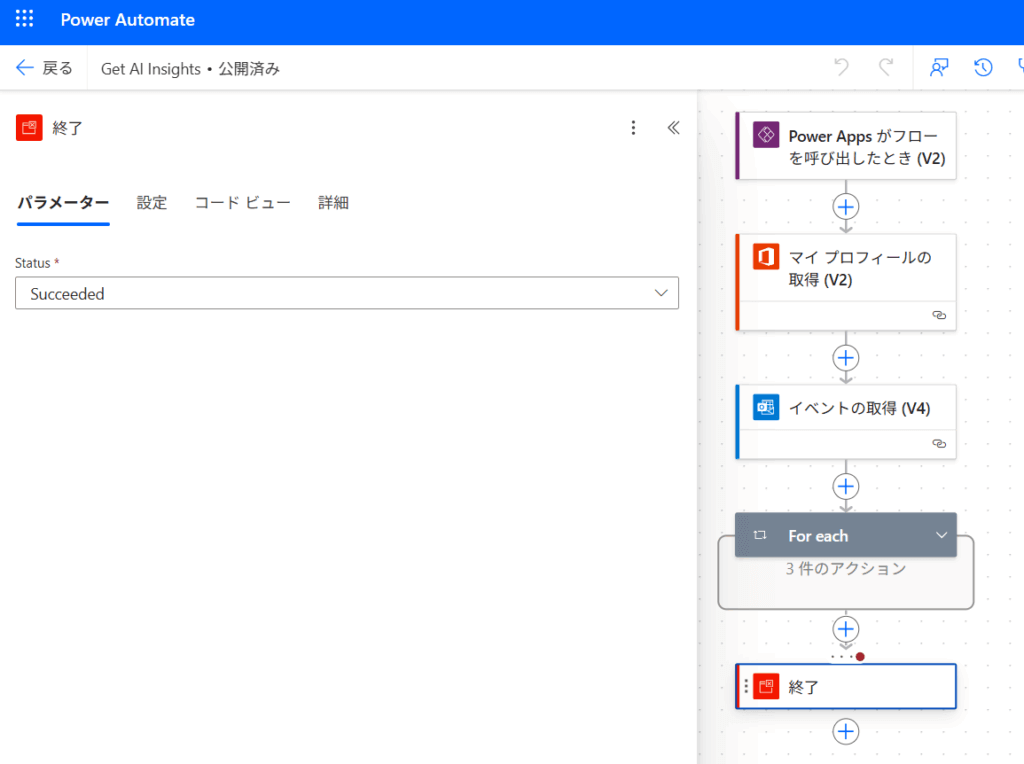
Task: Open the コード ビュー tab
Action: pos(242,202)
